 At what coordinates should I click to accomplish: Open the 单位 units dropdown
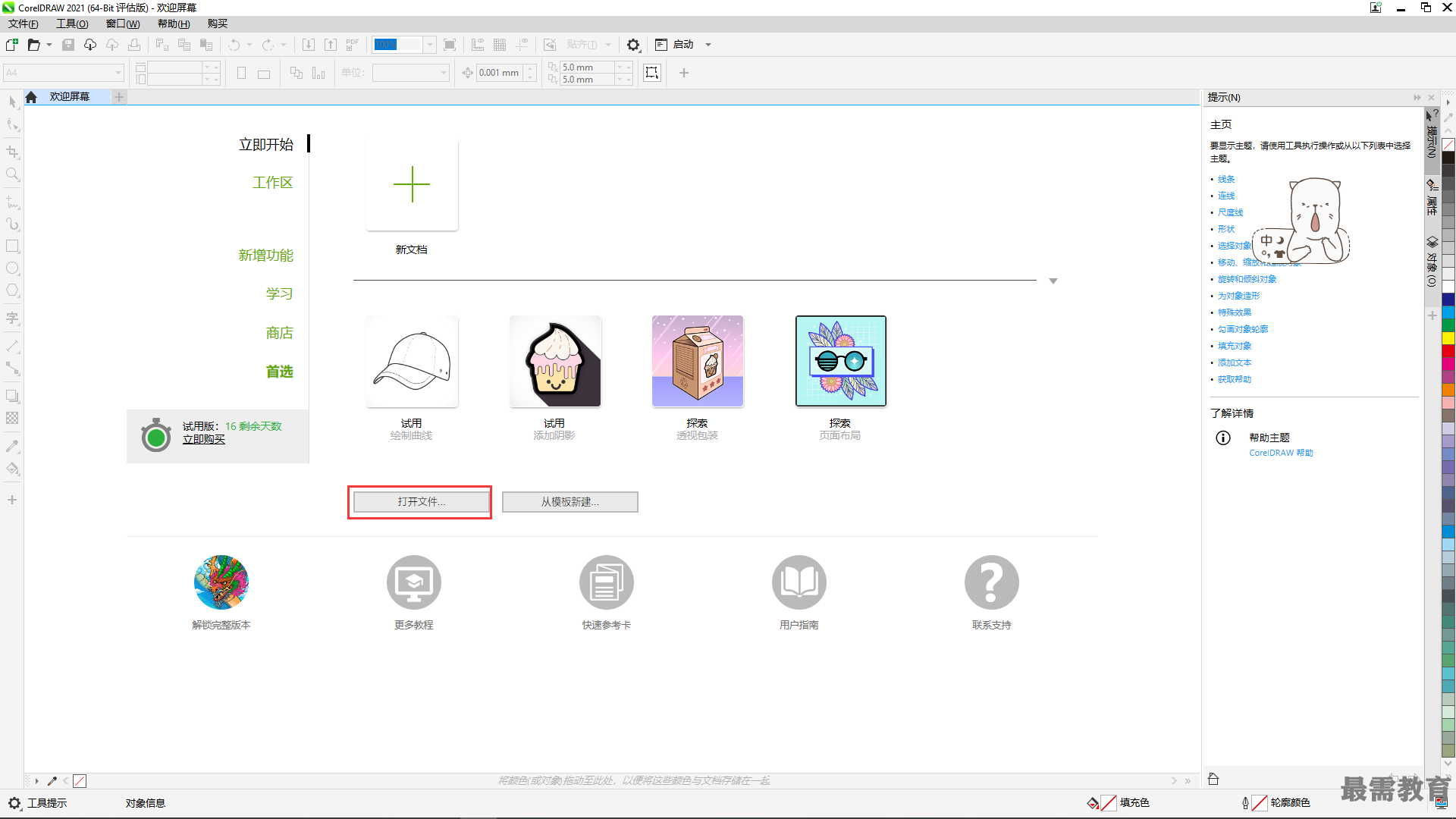[x=444, y=73]
